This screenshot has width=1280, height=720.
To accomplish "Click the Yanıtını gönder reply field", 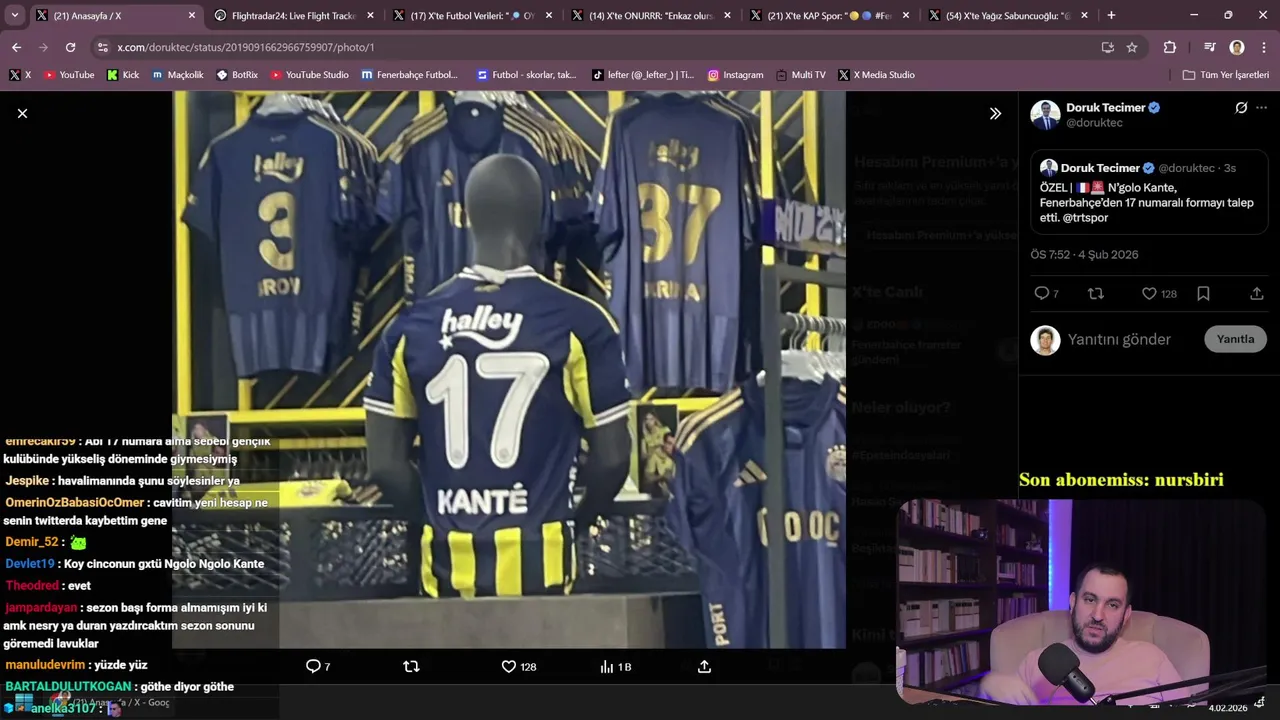I will (1119, 339).
